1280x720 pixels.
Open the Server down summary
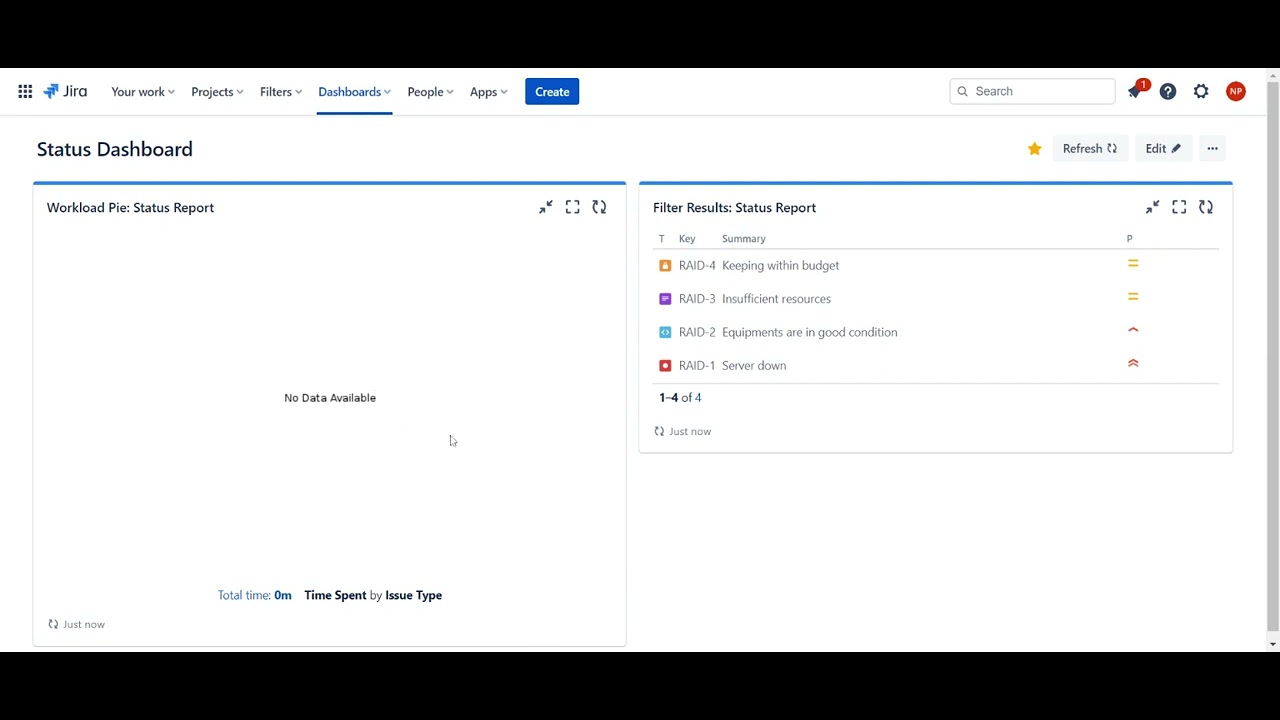(754, 366)
